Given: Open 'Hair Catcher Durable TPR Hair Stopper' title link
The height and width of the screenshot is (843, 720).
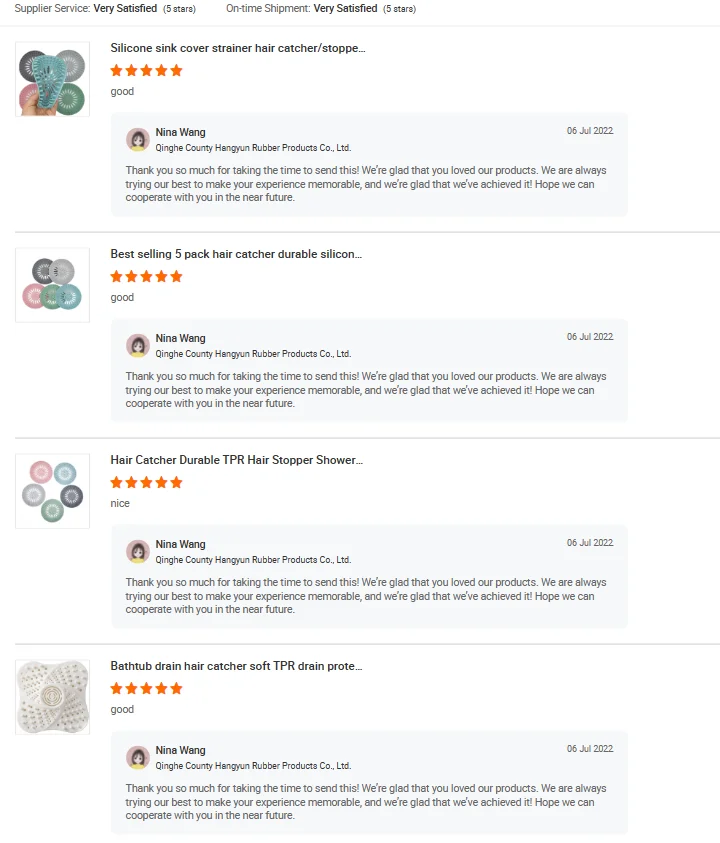Looking at the screenshot, I should (x=236, y=460).
